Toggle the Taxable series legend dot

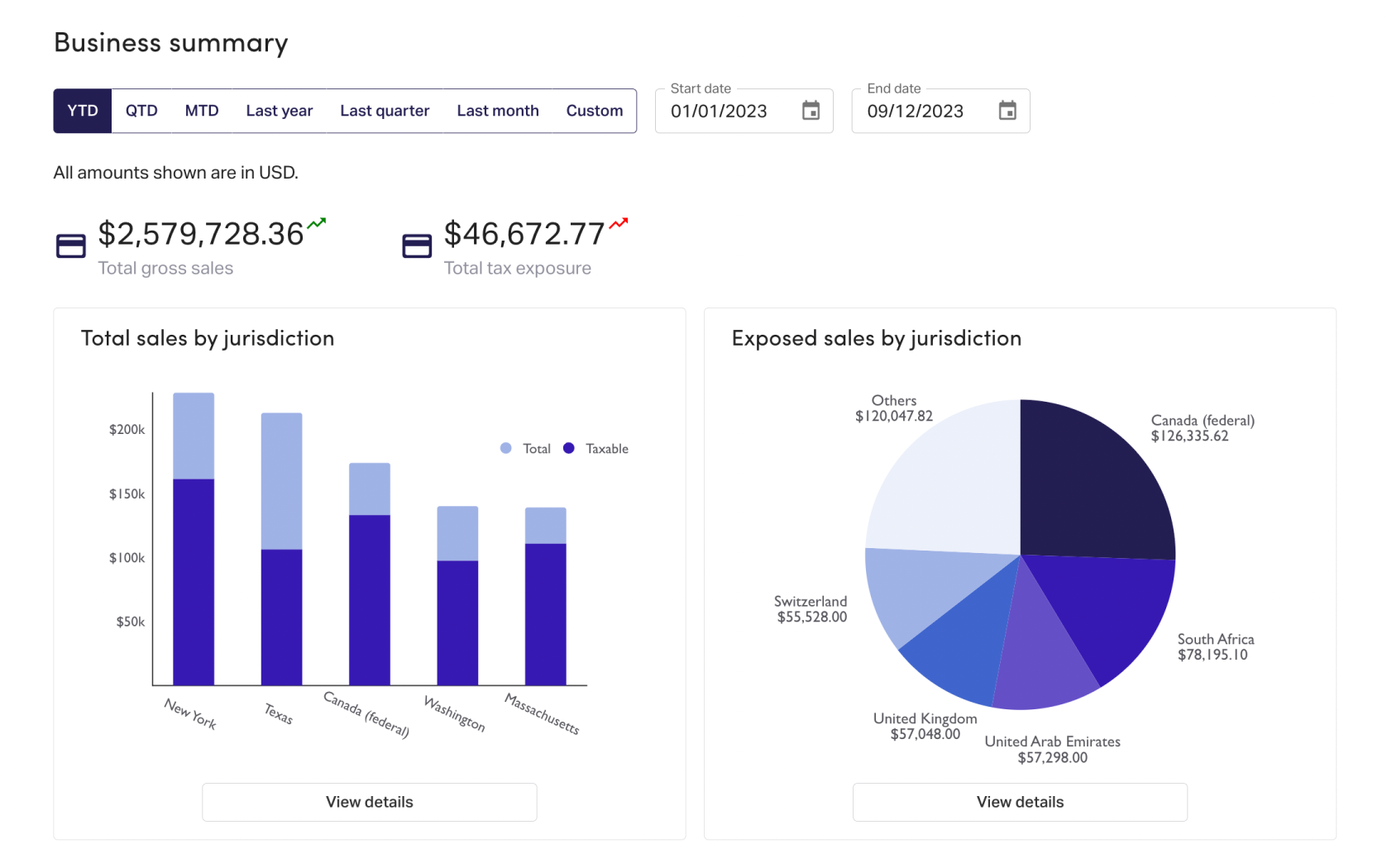coord(568,448)
